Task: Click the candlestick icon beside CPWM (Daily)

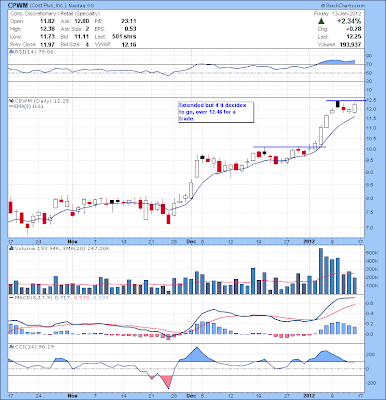Action: (10, 101)
